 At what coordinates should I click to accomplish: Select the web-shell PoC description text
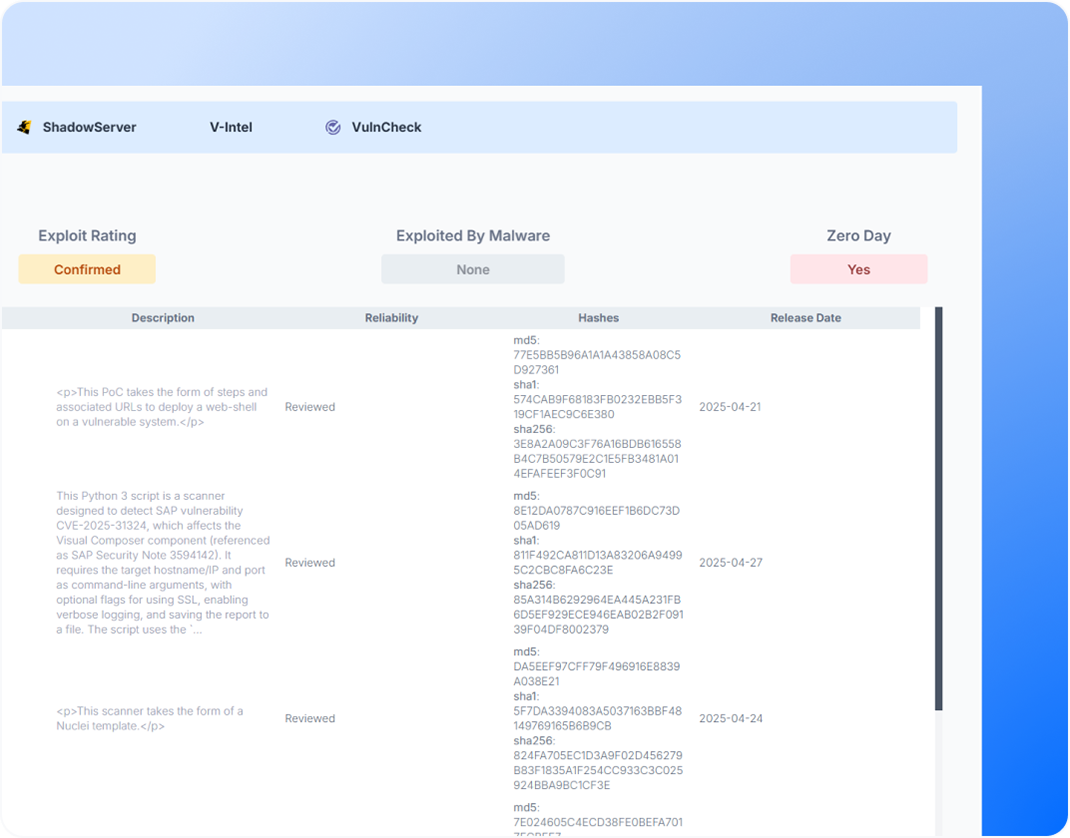coord(162,407)
